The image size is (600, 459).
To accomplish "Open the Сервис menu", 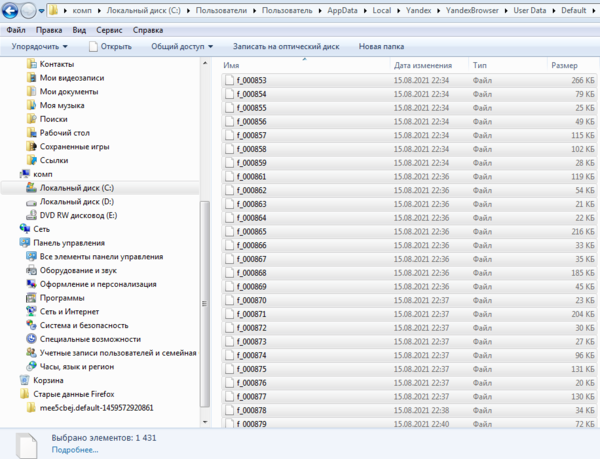I will tap(109, 30).
